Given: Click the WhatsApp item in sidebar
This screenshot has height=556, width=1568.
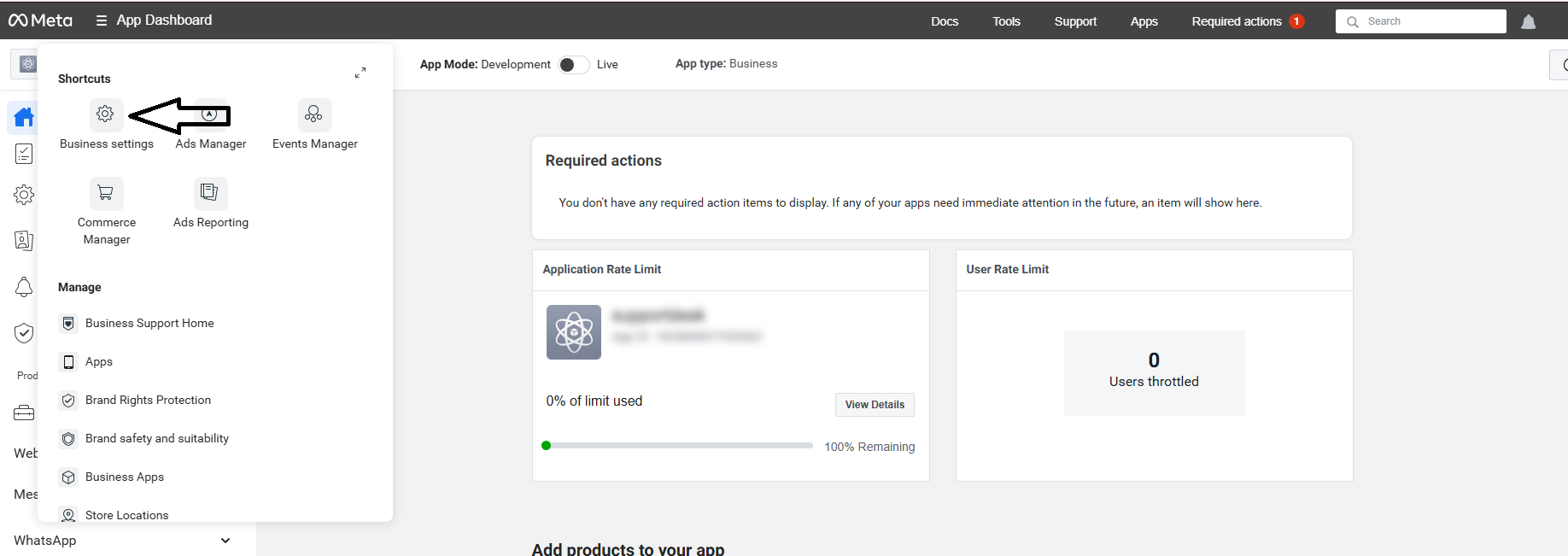Looking at the screenshot, I should (44, 541).
